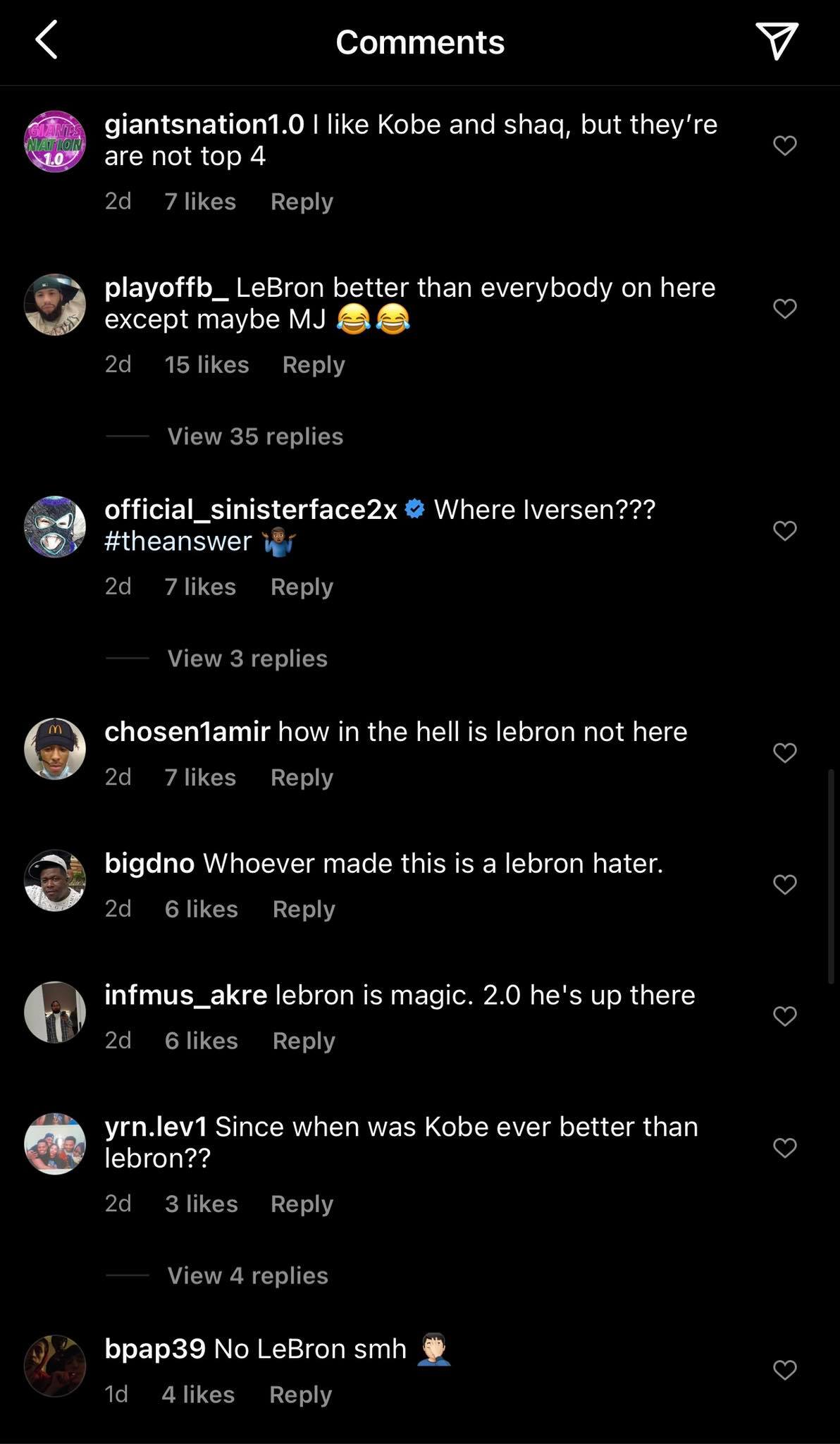This screenshot has height=1444, width=840.
Task: Reply to infmus_akre's comment
Action: pos(303,1040)
